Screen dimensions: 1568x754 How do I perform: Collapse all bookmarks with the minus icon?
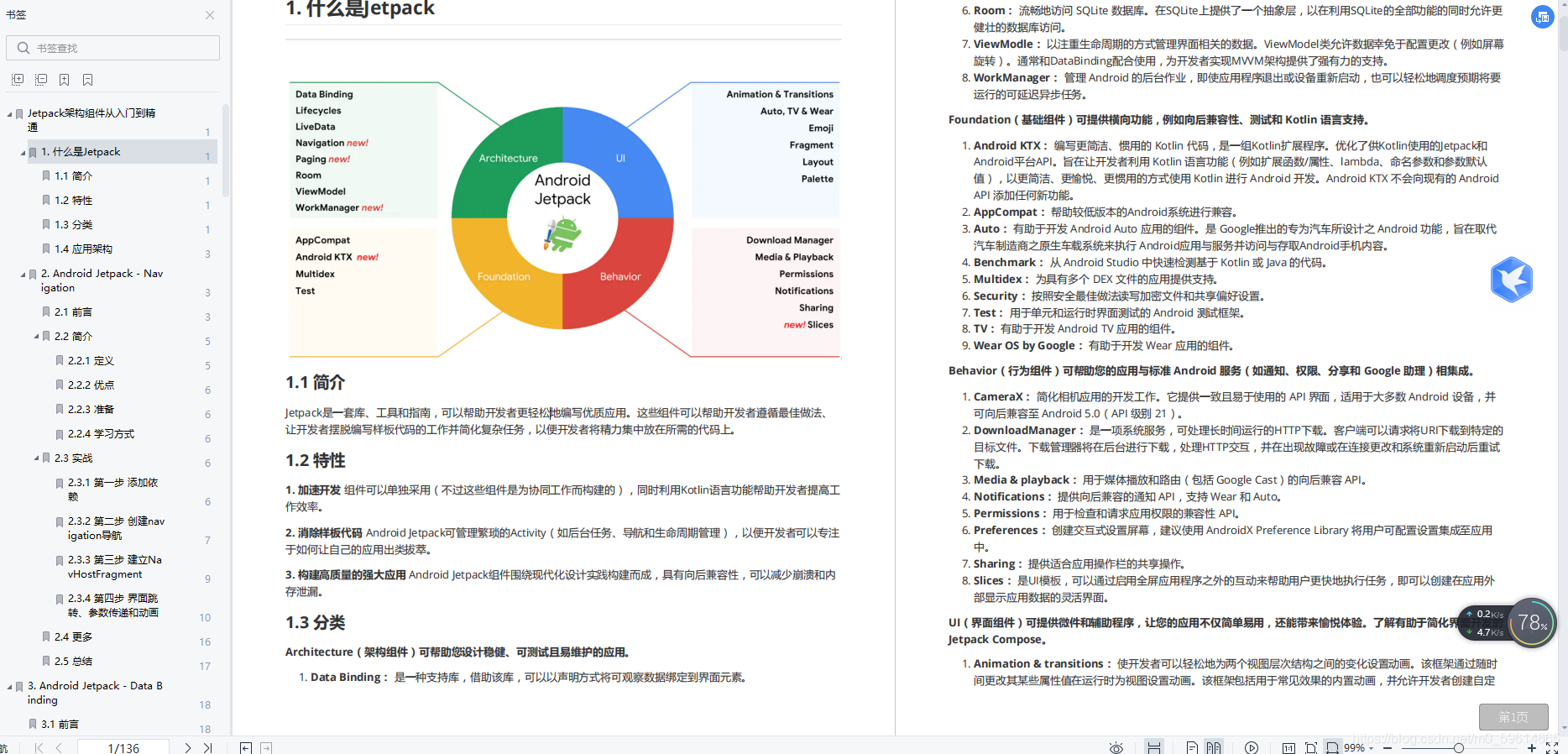point(41,80)
